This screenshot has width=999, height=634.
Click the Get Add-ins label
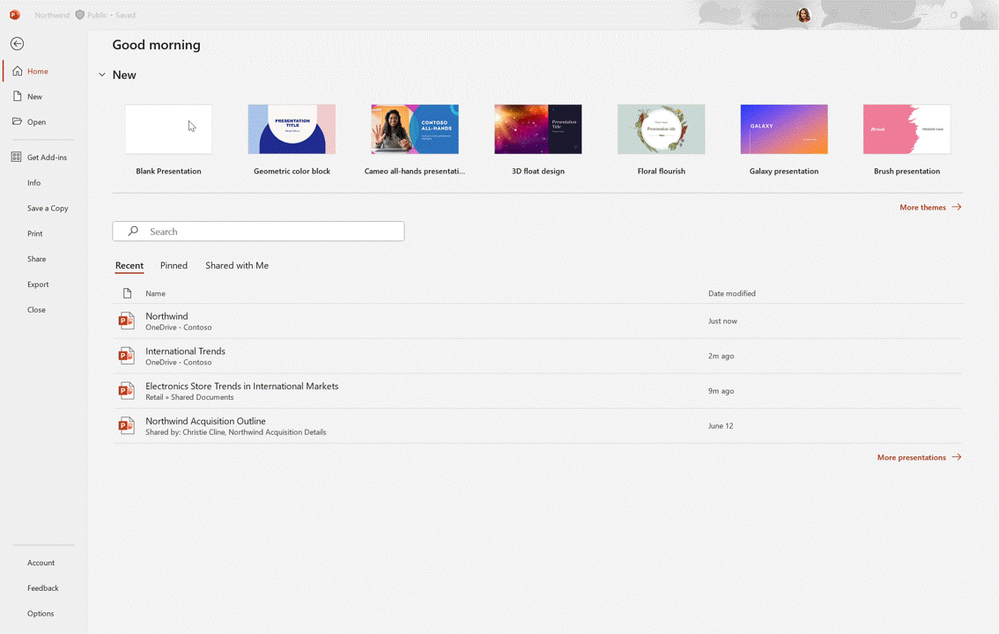point(47,157)
